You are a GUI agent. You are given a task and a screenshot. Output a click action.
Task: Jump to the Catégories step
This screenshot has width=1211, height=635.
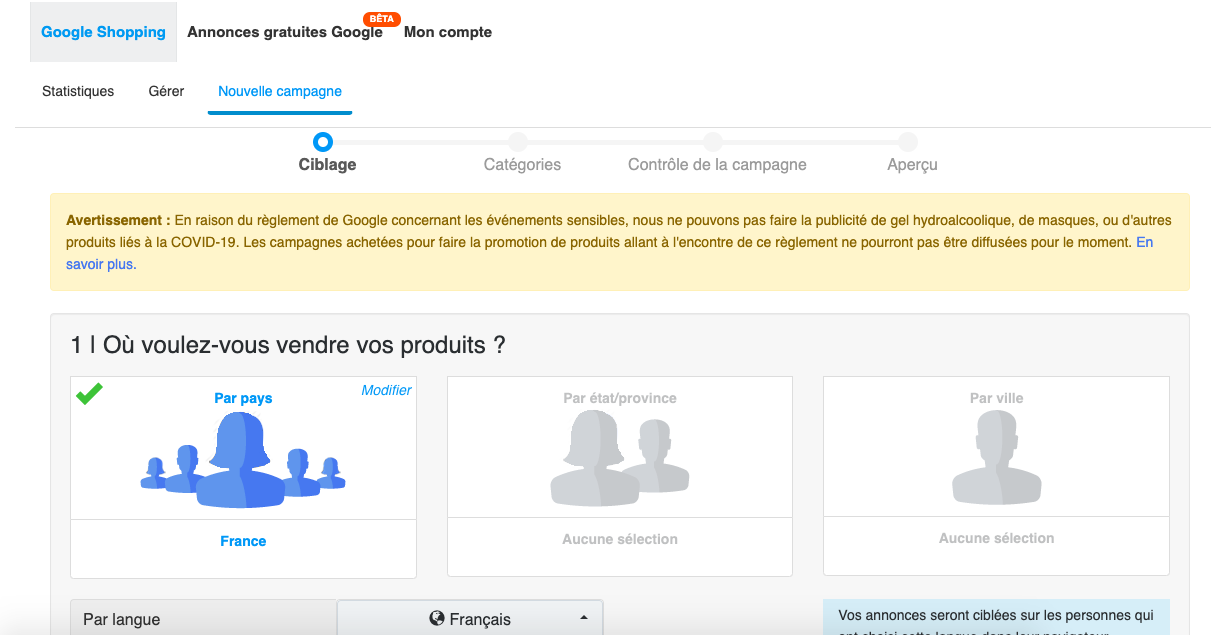[x=517, y=142]
